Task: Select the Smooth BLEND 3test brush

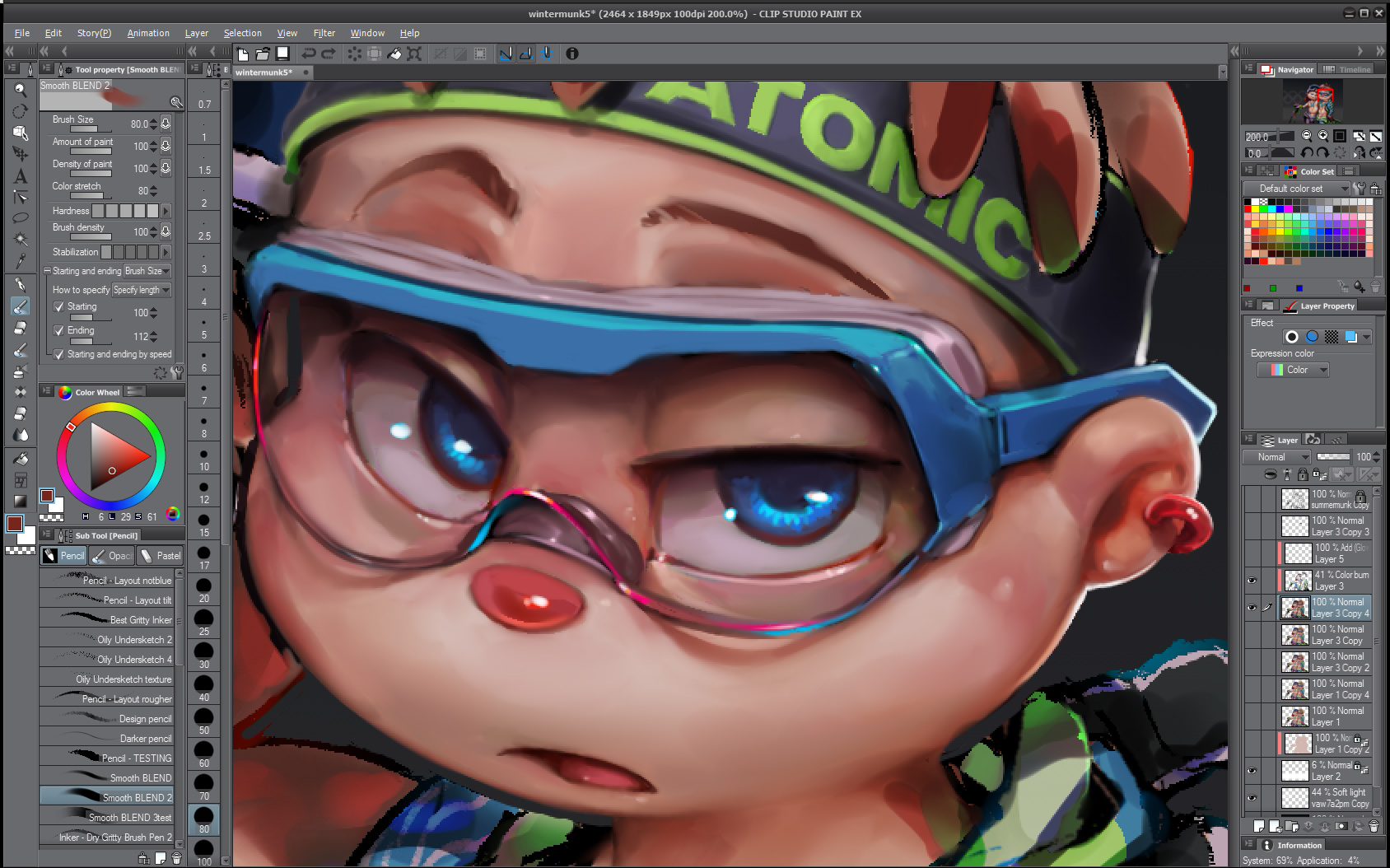Action: [x=106, y=818]
